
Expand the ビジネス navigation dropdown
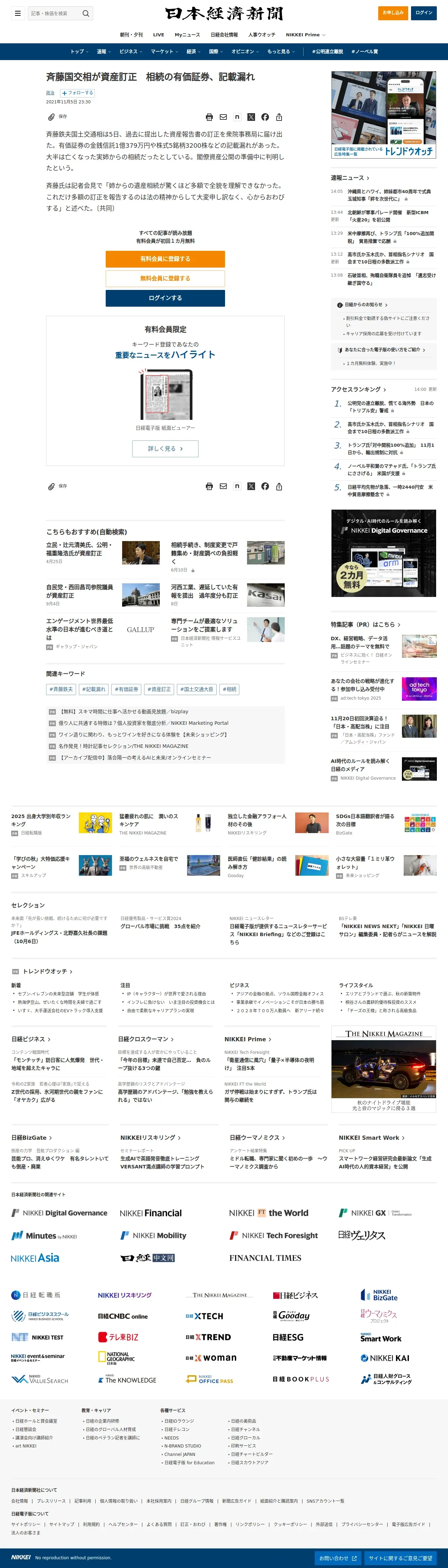131,52
